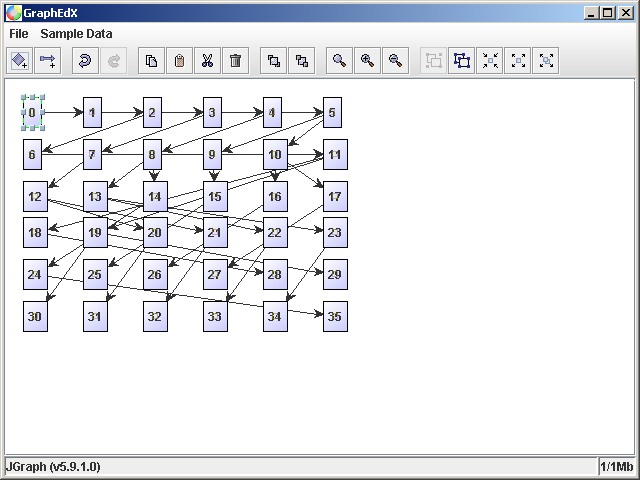Click the zoom out magnifier icon
The image size is (640, 480).
click(395, 60)
